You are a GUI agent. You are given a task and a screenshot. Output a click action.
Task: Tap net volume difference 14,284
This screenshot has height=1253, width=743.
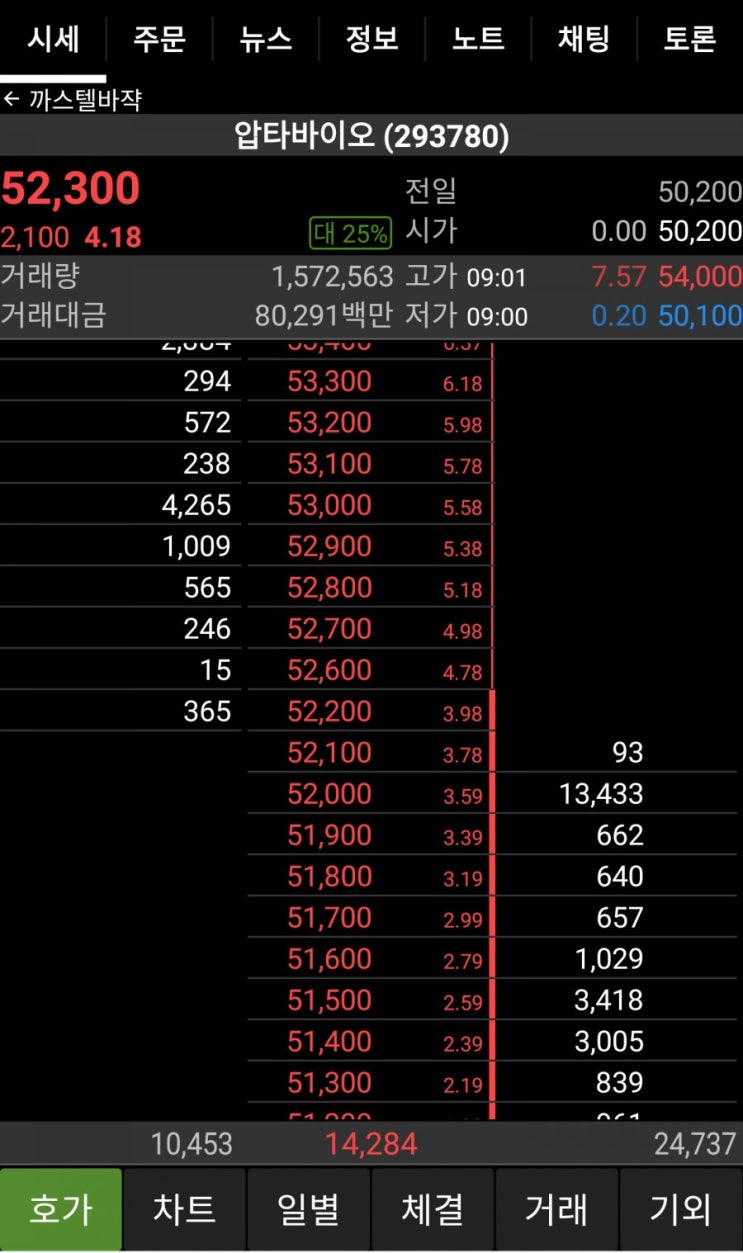(x=371, y=1144)
